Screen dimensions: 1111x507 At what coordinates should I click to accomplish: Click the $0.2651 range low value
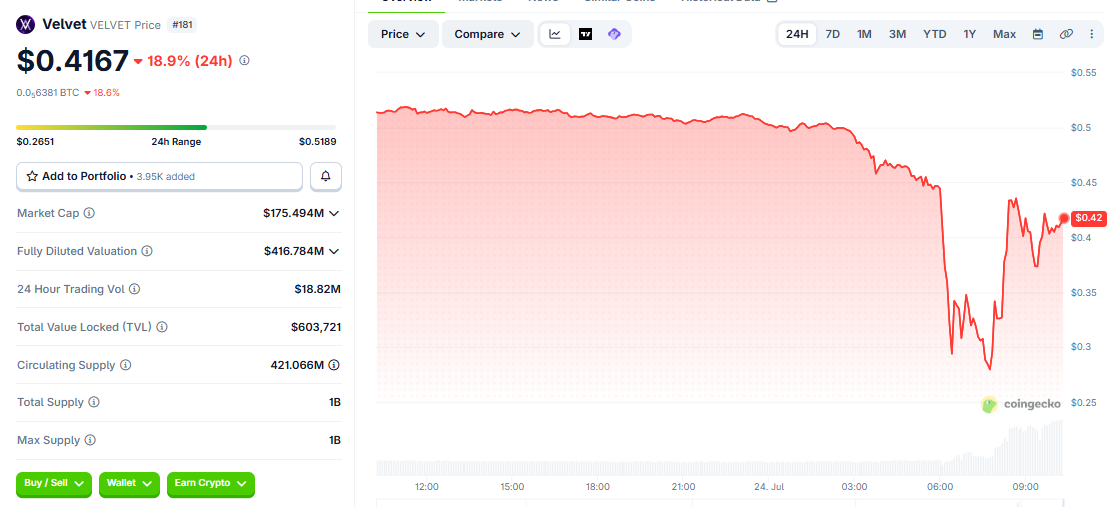(35, 142)
